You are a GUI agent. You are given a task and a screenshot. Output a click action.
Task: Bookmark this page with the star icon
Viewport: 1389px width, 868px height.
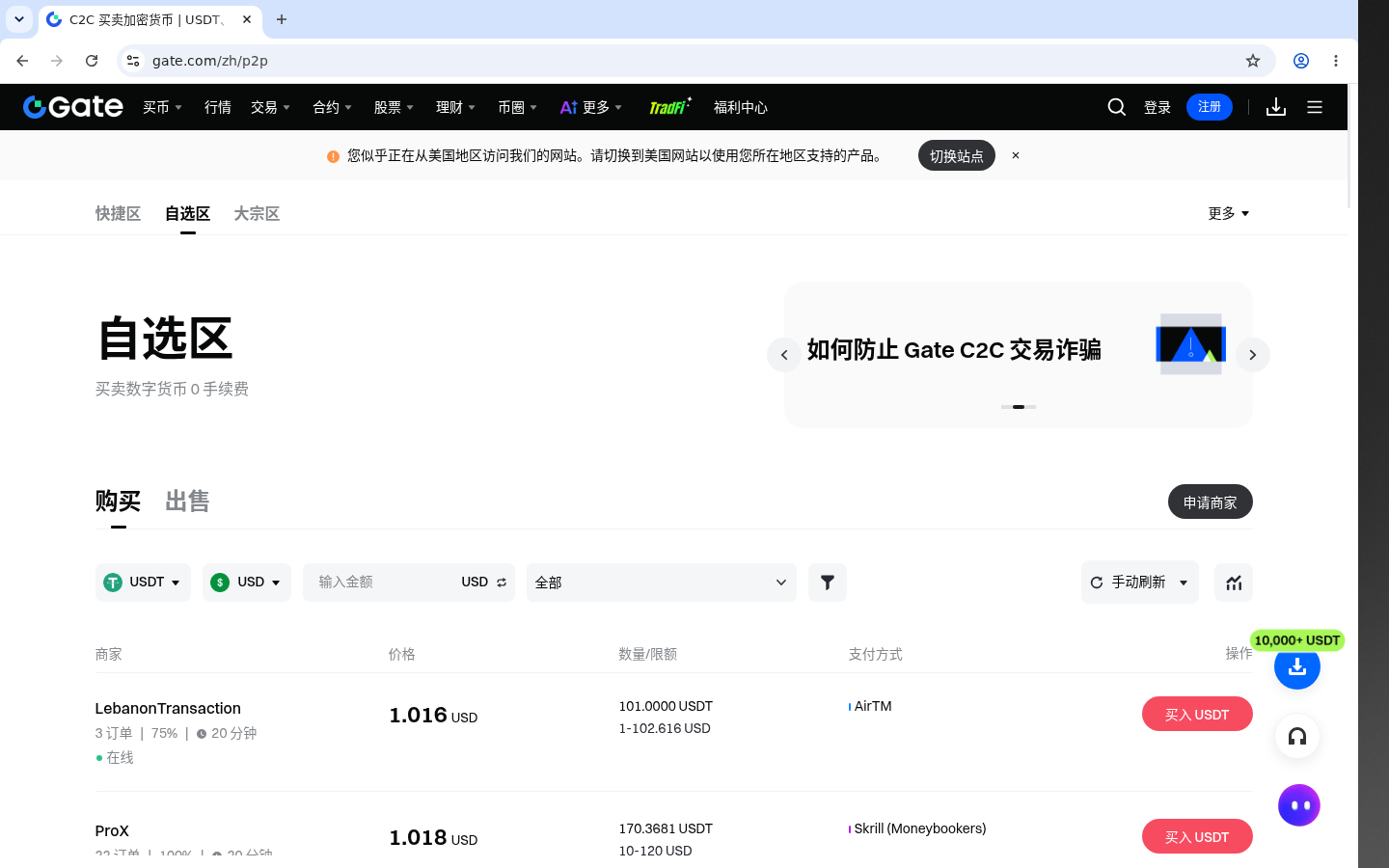(1253, 61)
